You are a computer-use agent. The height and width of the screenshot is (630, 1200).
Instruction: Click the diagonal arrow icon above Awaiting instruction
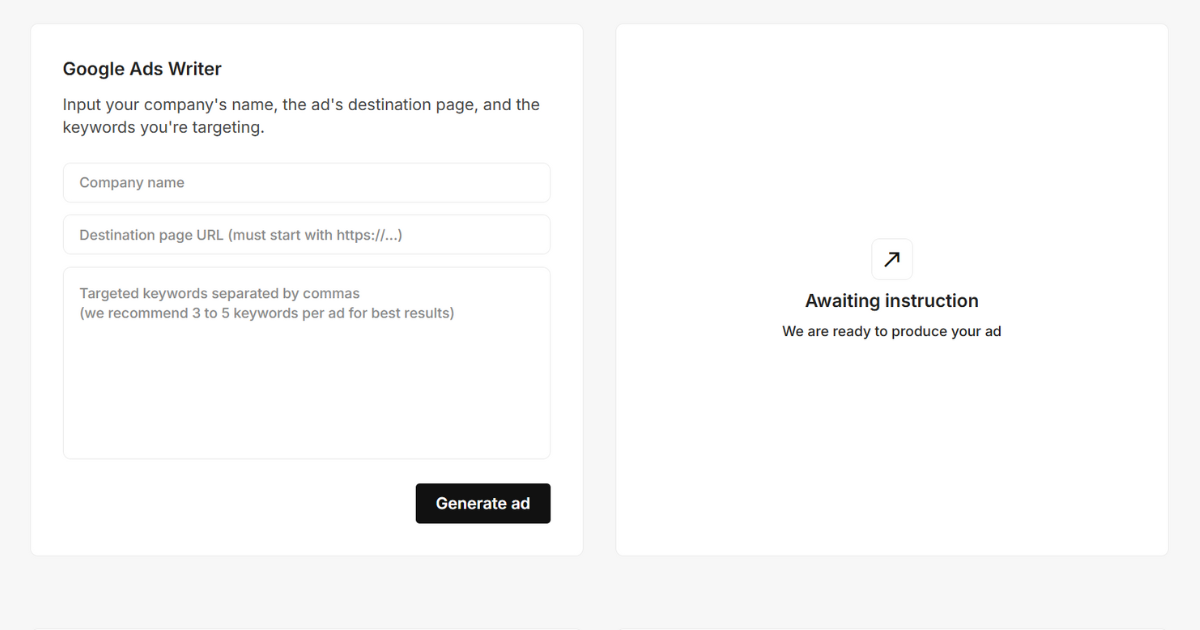click(x=892, y=259)
